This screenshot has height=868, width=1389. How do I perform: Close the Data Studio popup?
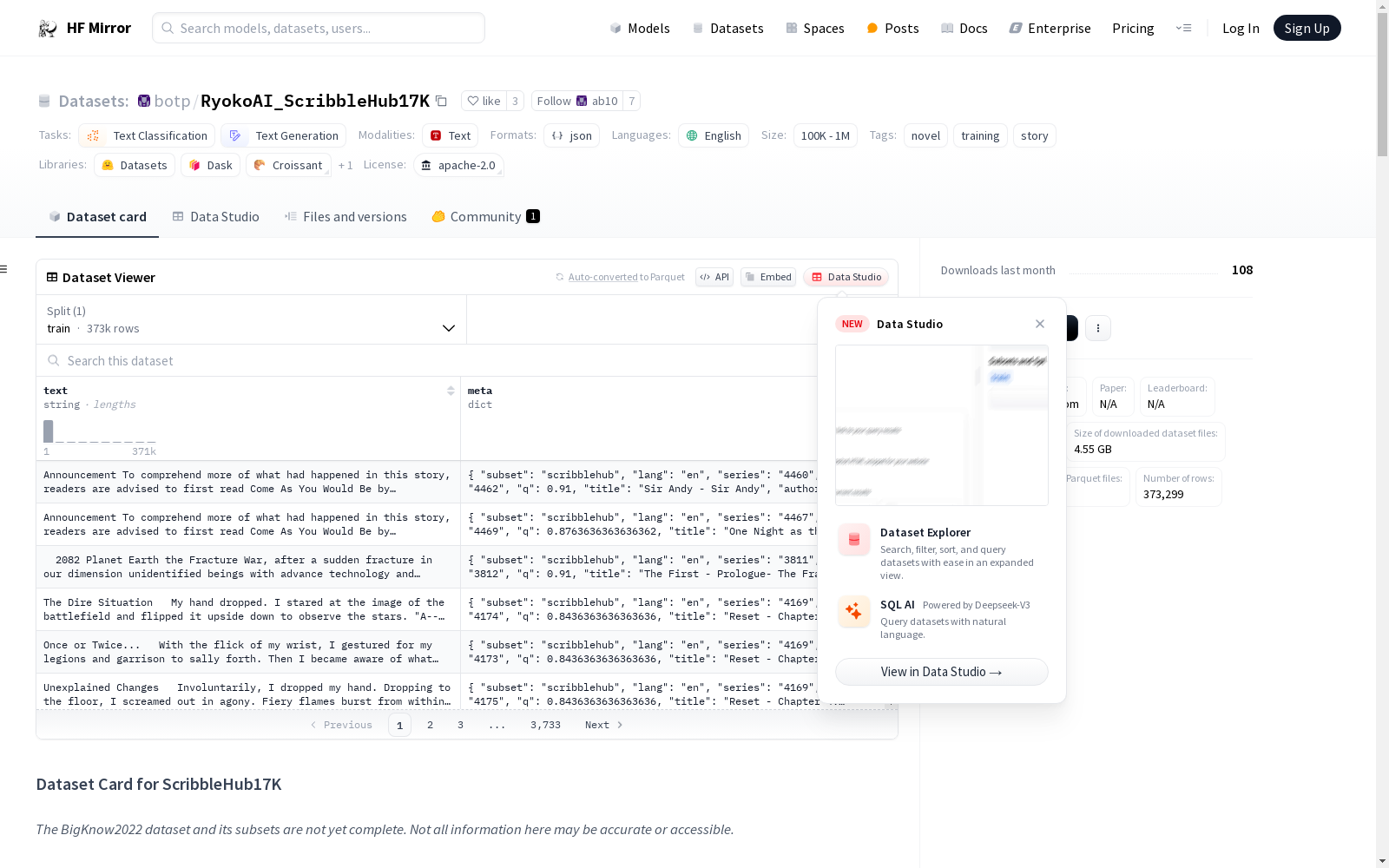point(1040,324)
